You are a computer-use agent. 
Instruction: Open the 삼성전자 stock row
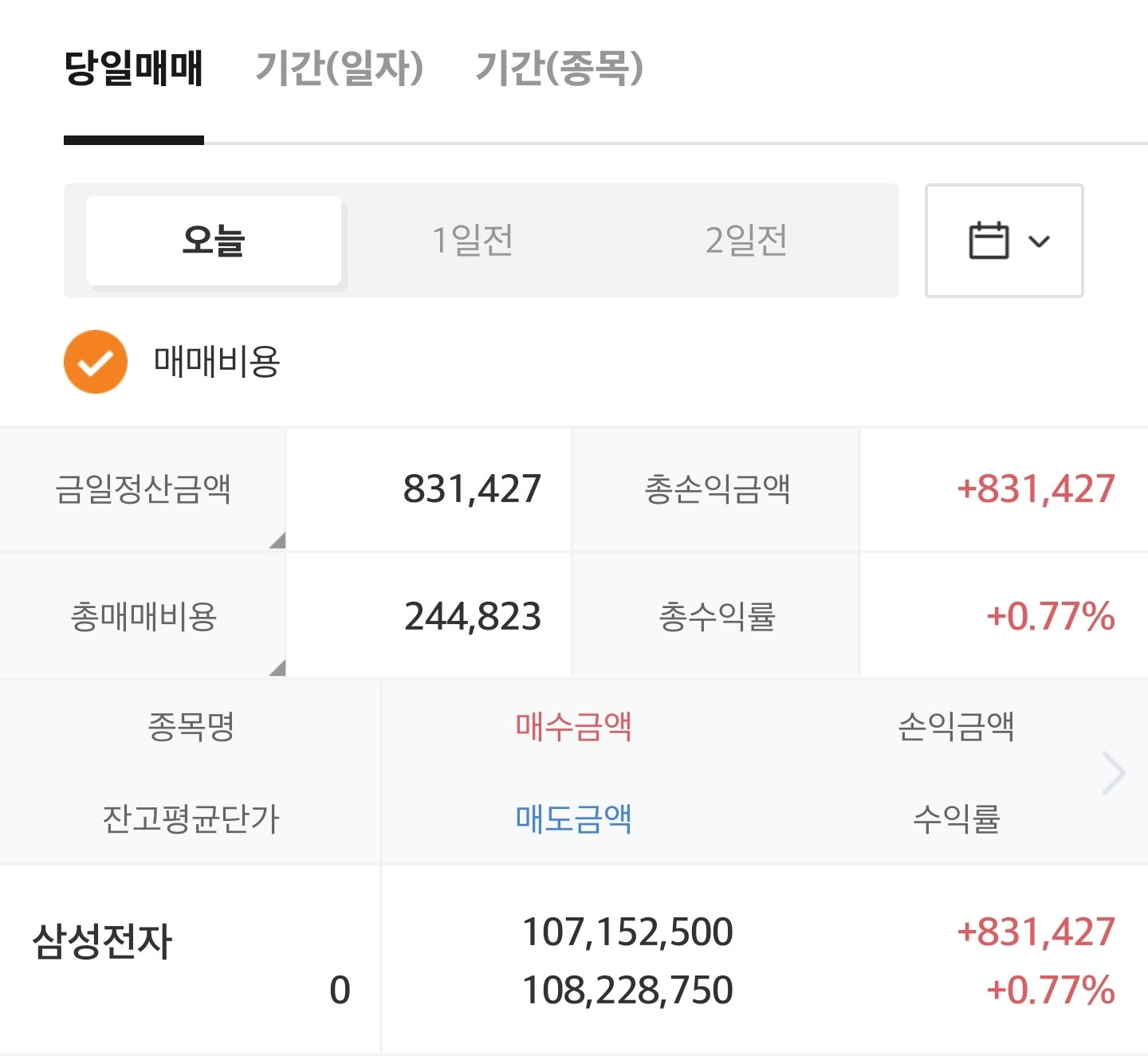(574, 960)
